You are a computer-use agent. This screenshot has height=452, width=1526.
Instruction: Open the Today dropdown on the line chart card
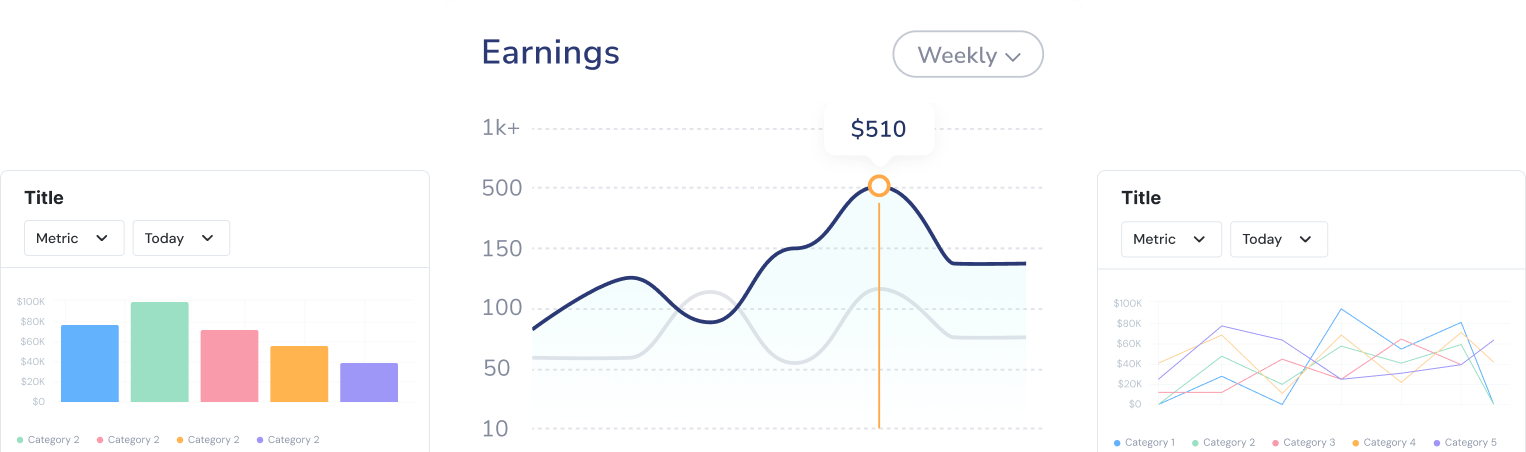click(1278, 239)
